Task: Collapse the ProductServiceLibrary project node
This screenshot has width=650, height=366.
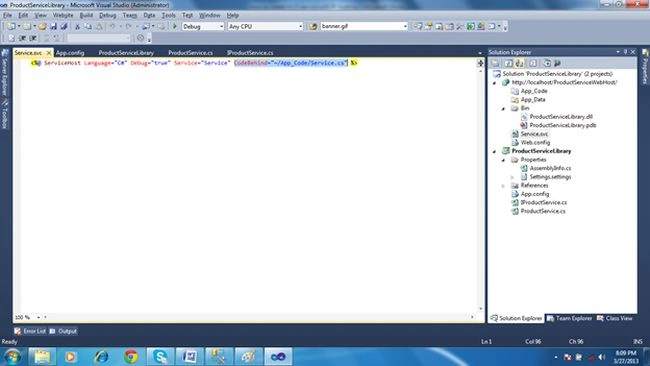Action: 495,151
